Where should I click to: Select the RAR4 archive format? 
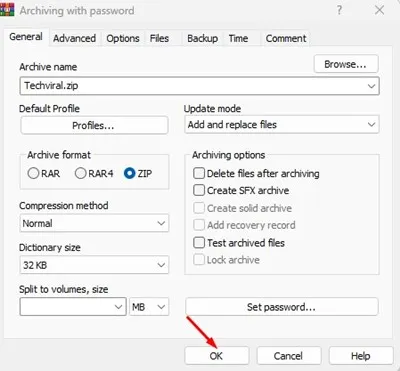(x=80, y=173)
